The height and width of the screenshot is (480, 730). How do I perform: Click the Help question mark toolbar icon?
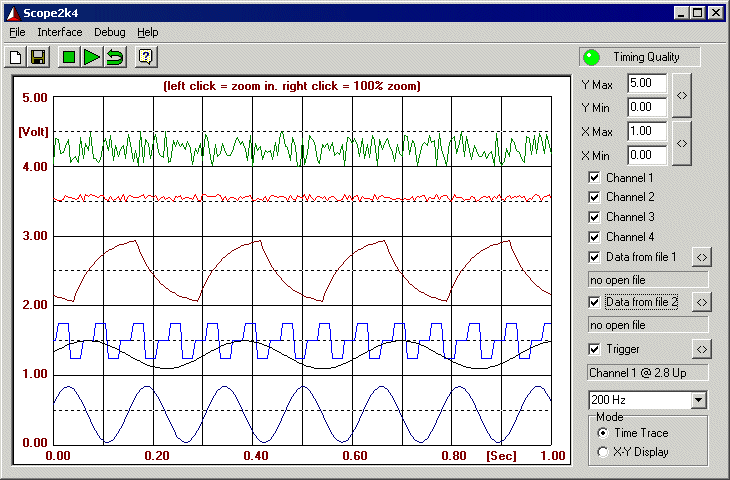146,57
